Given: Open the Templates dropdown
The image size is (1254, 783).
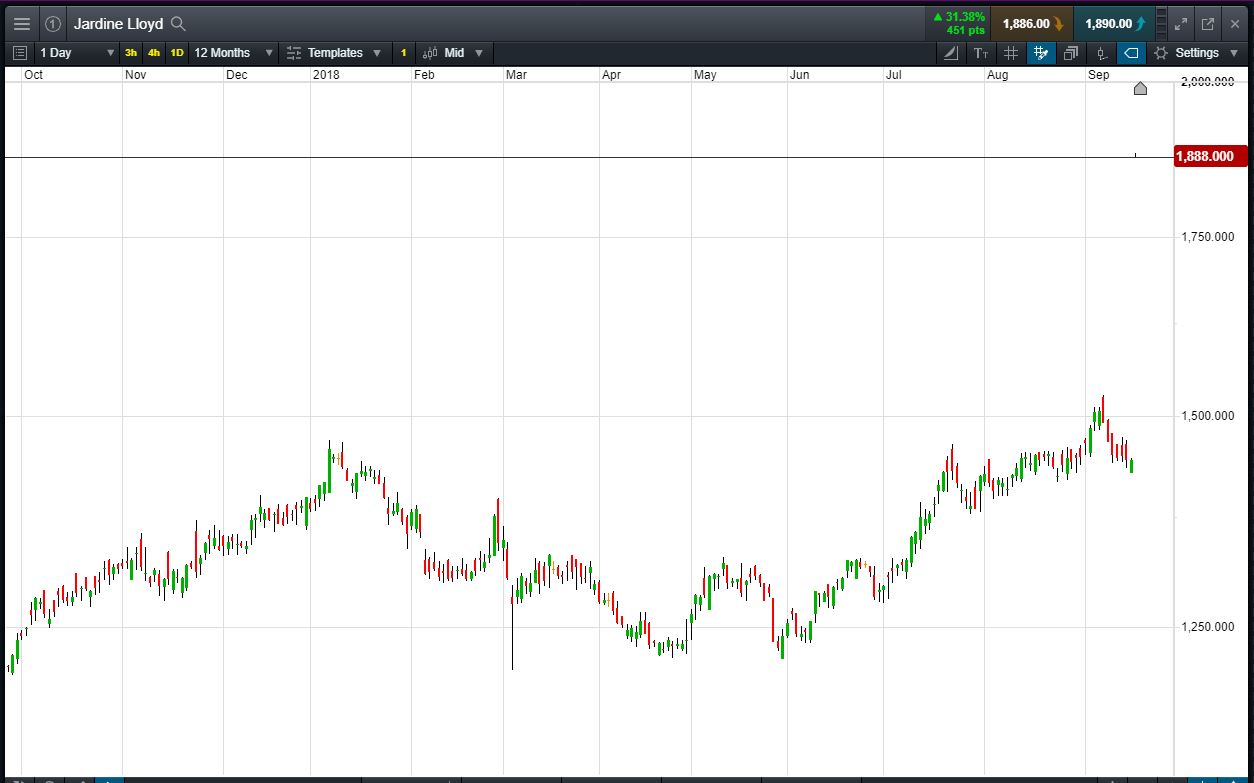Looking at the screenshot, I should [334, 53].
